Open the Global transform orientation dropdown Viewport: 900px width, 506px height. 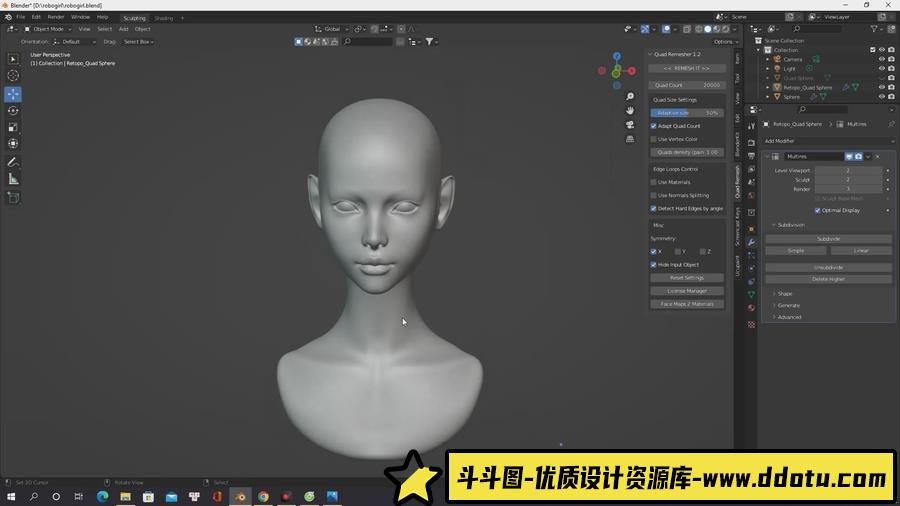coord(332,29)
